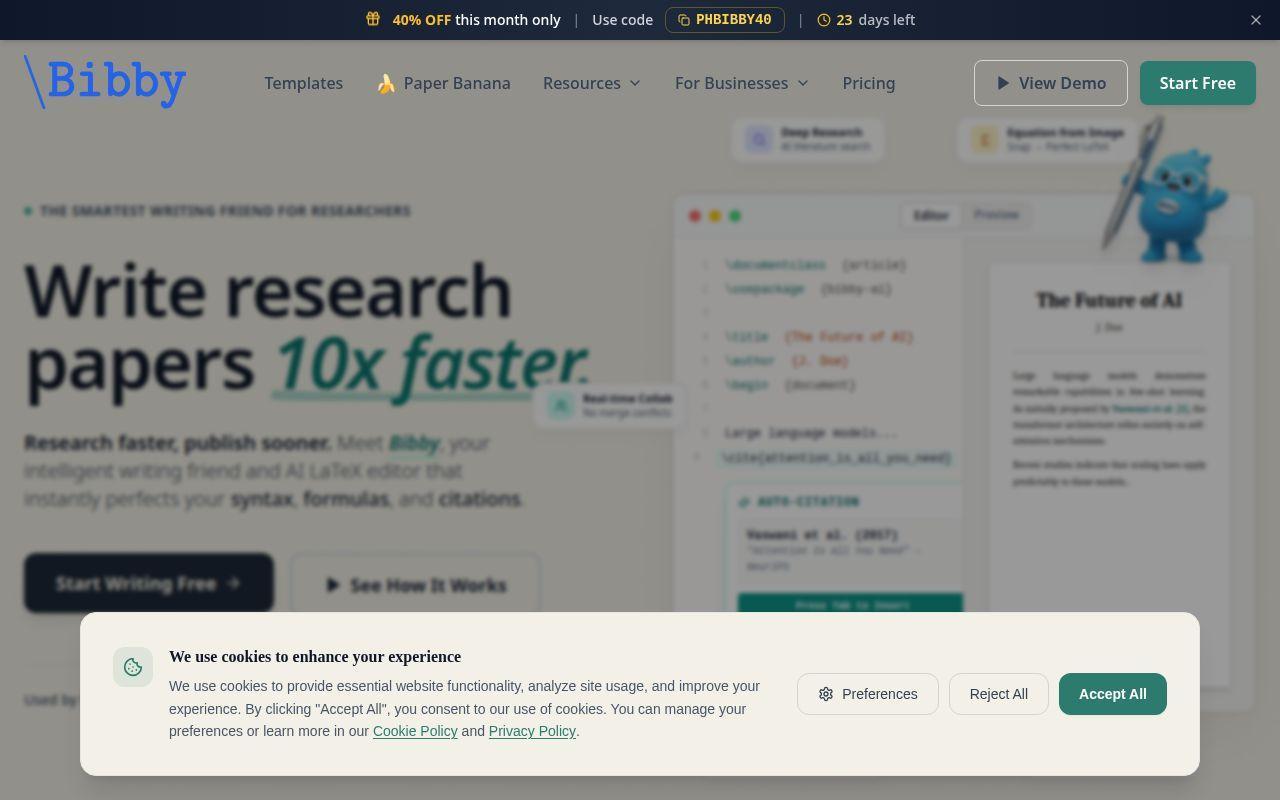Click the 'The Future of AI' preview title
Screen dimensions: 1280x800
click(x=1108, y=300)
